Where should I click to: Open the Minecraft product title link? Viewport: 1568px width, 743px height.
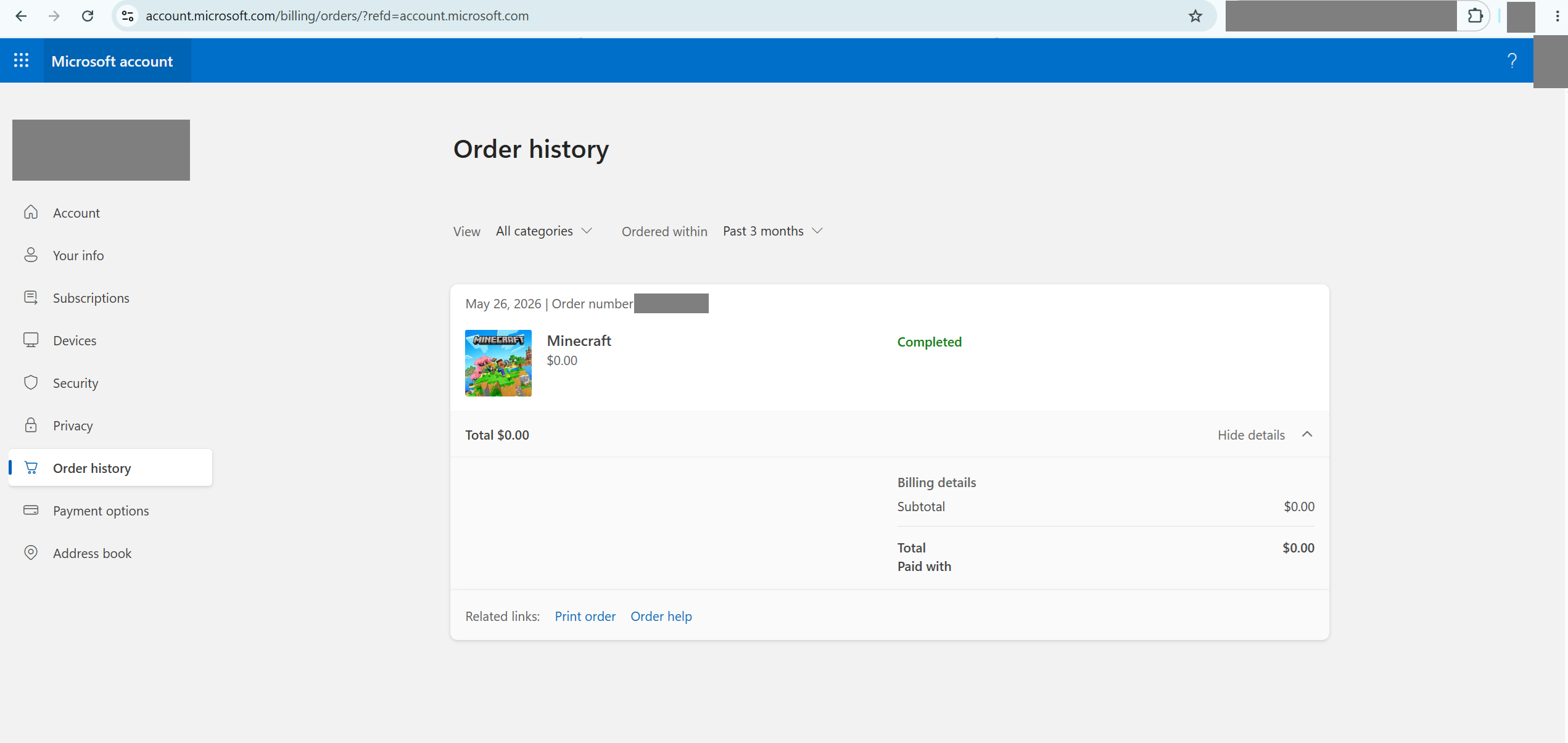(x=579, y=341)
